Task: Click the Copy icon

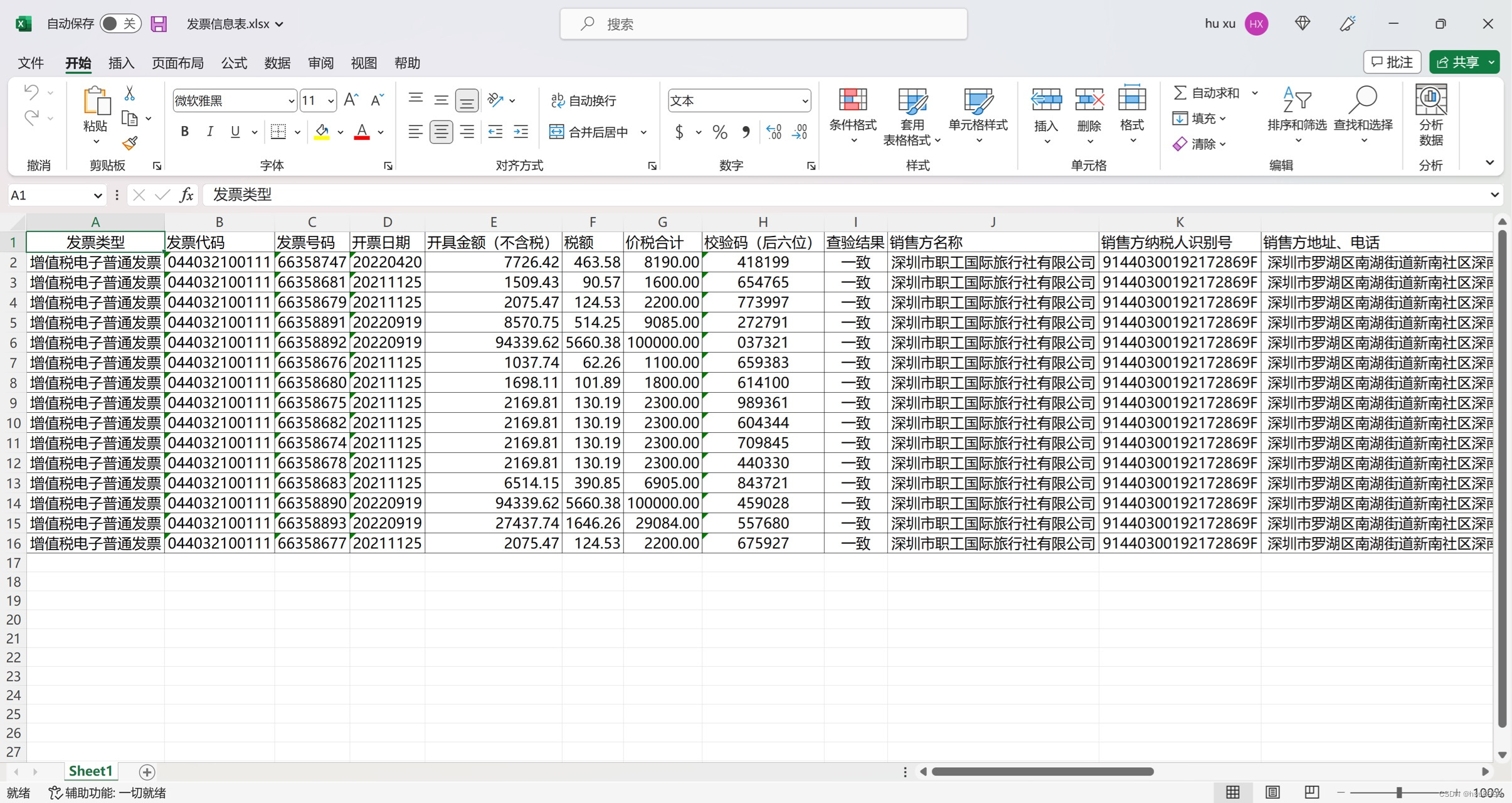Action: [130, 118]
